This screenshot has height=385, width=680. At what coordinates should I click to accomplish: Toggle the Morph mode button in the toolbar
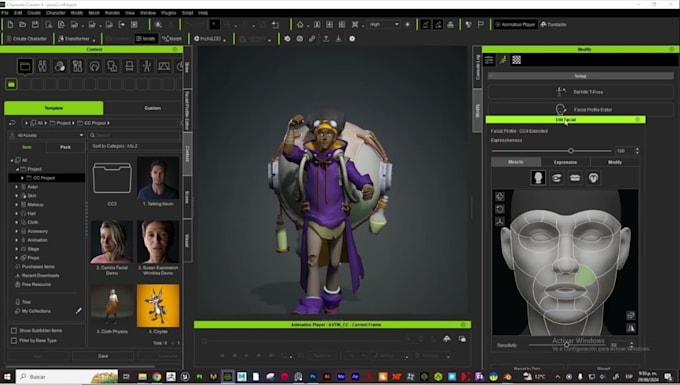(x=172, y=39)
